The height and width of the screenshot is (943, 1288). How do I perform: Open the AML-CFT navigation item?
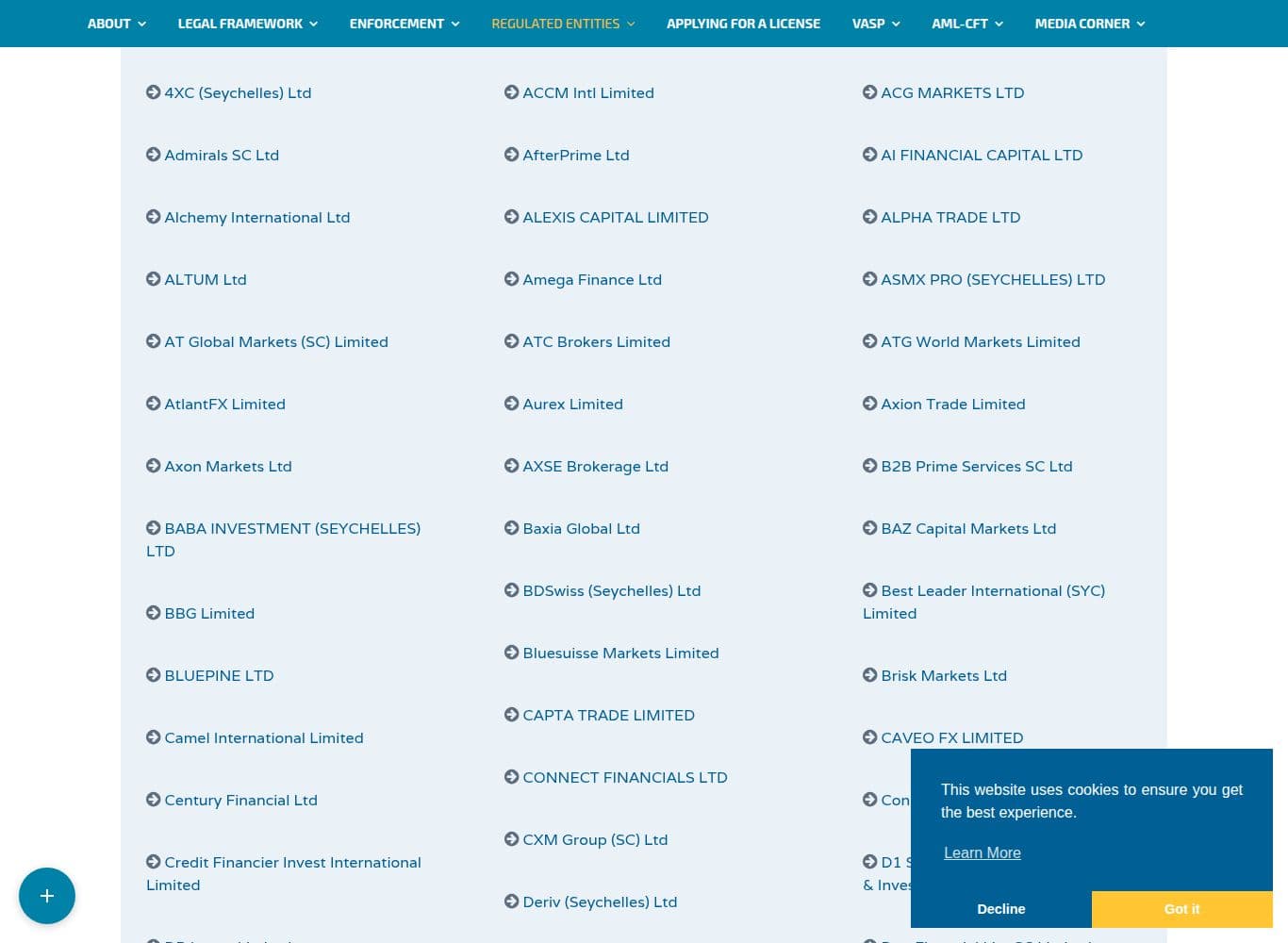(960, 24)
